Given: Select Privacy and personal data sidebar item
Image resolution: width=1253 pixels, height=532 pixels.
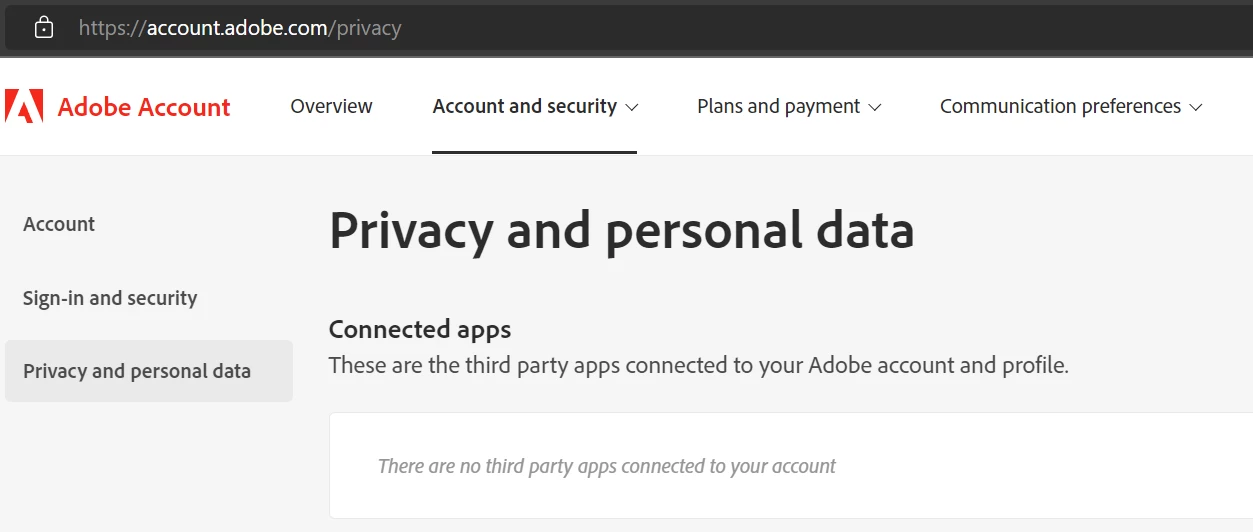Looking at the screenshot, I should pos(137,371).
